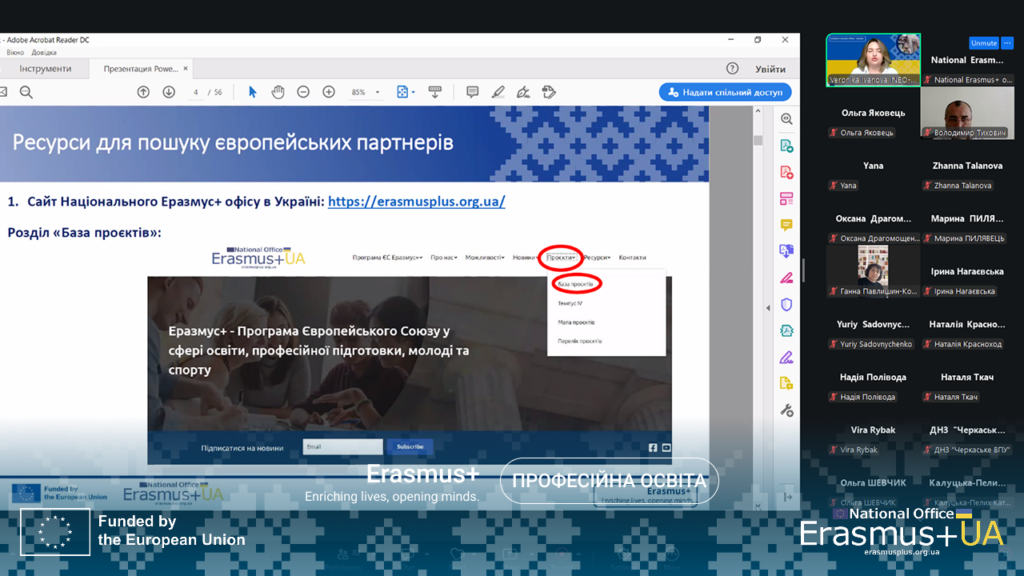Open the Protect shield tool
The image size is (1024, 576).
coord(786,304)
